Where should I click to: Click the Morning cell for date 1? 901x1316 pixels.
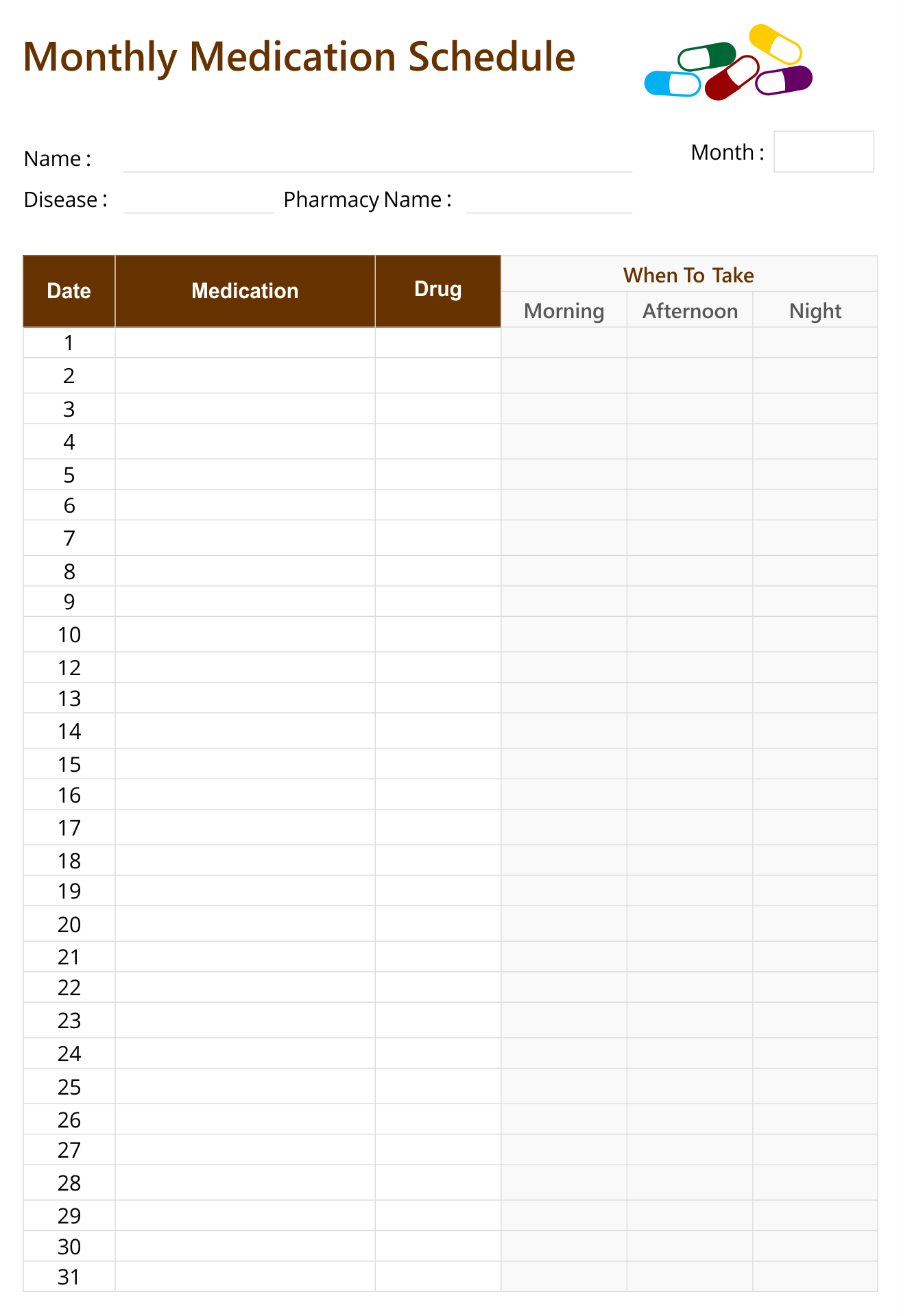[564, 342]
